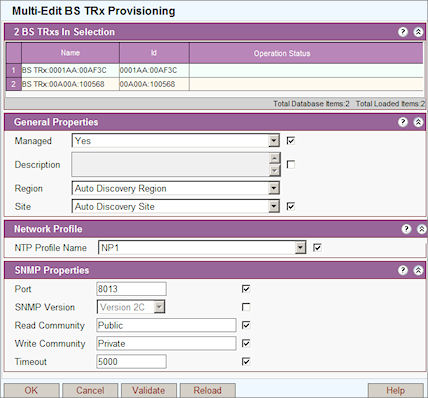The image size is (428, 398).
Task: Click into the Read Community field
Action: (x=166, y=325)
